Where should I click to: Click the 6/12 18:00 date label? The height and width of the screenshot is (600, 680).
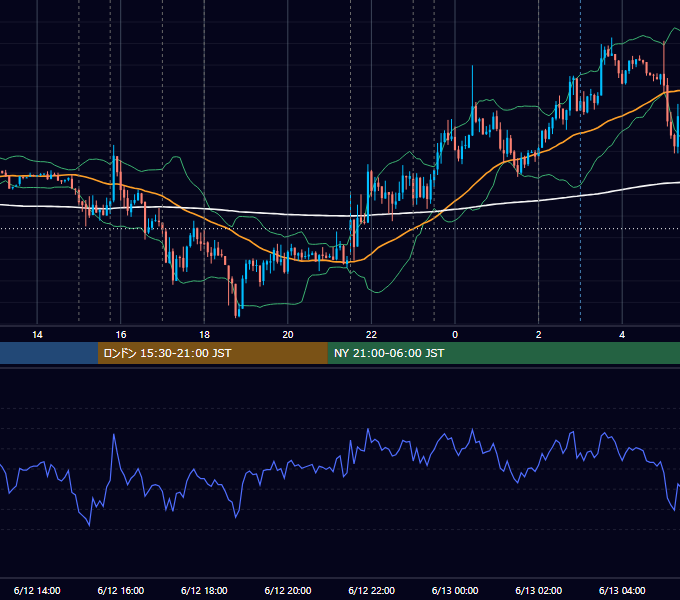pos(204,590)
